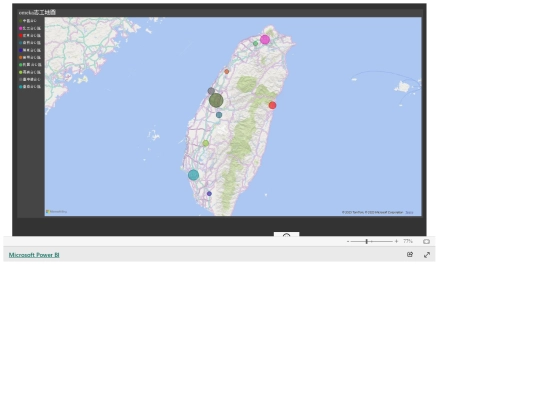Enter full screen with the expand-arrows icon

pos(427,255)
